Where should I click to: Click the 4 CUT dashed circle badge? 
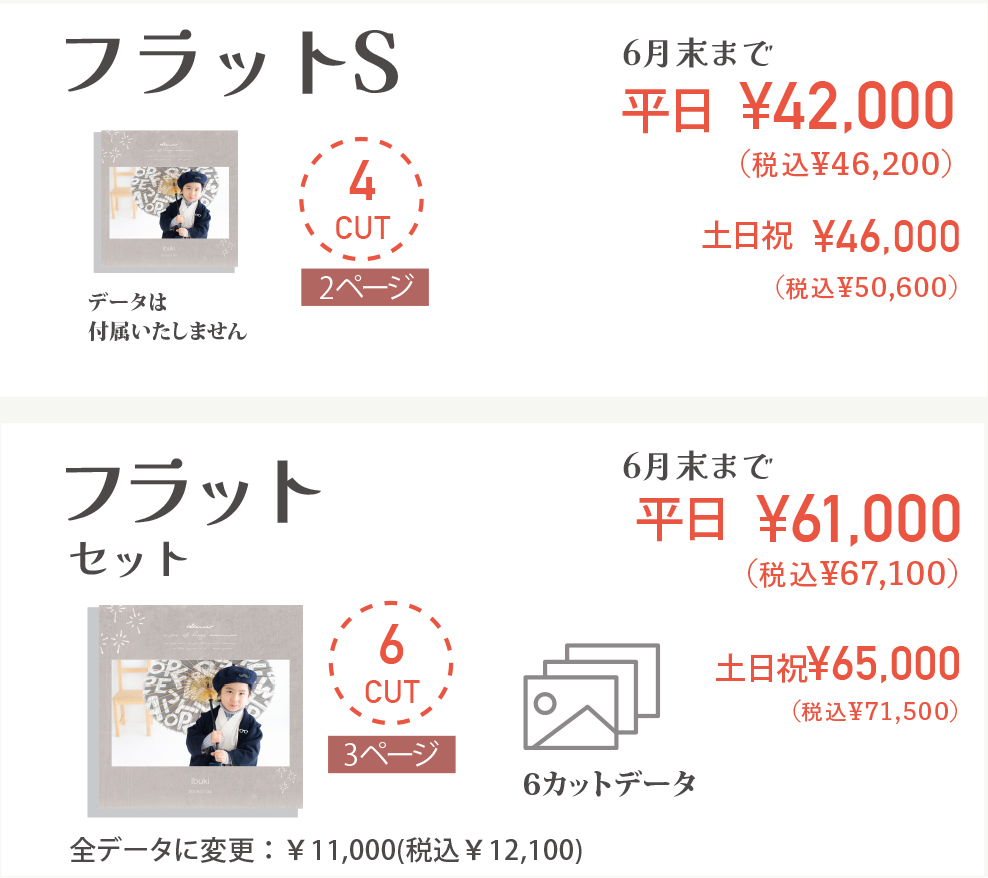(x=362, y=204)
